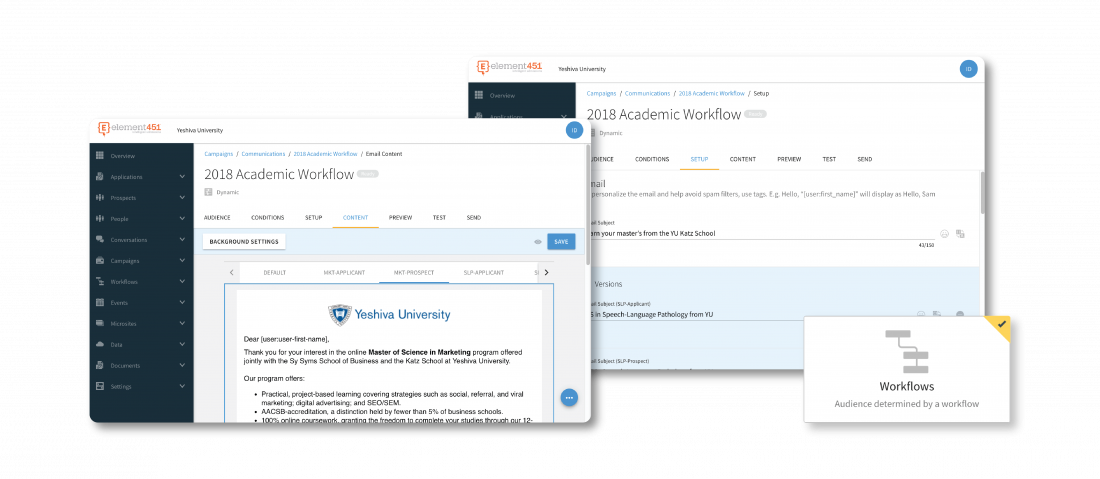Follow Campaigns breadcrumb in front window
The image size is (1100, 479).
click(x=218, y=154)
